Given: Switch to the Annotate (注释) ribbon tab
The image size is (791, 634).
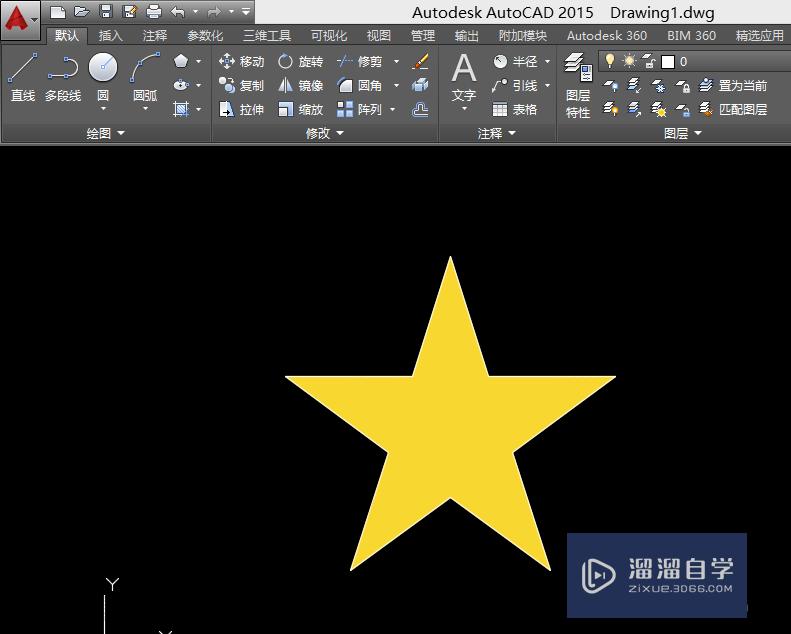Looking at the screenshot, I should coord(154,35).
